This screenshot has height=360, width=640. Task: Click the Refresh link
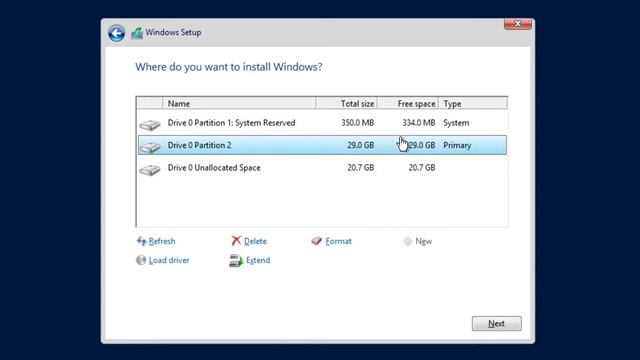162,241
